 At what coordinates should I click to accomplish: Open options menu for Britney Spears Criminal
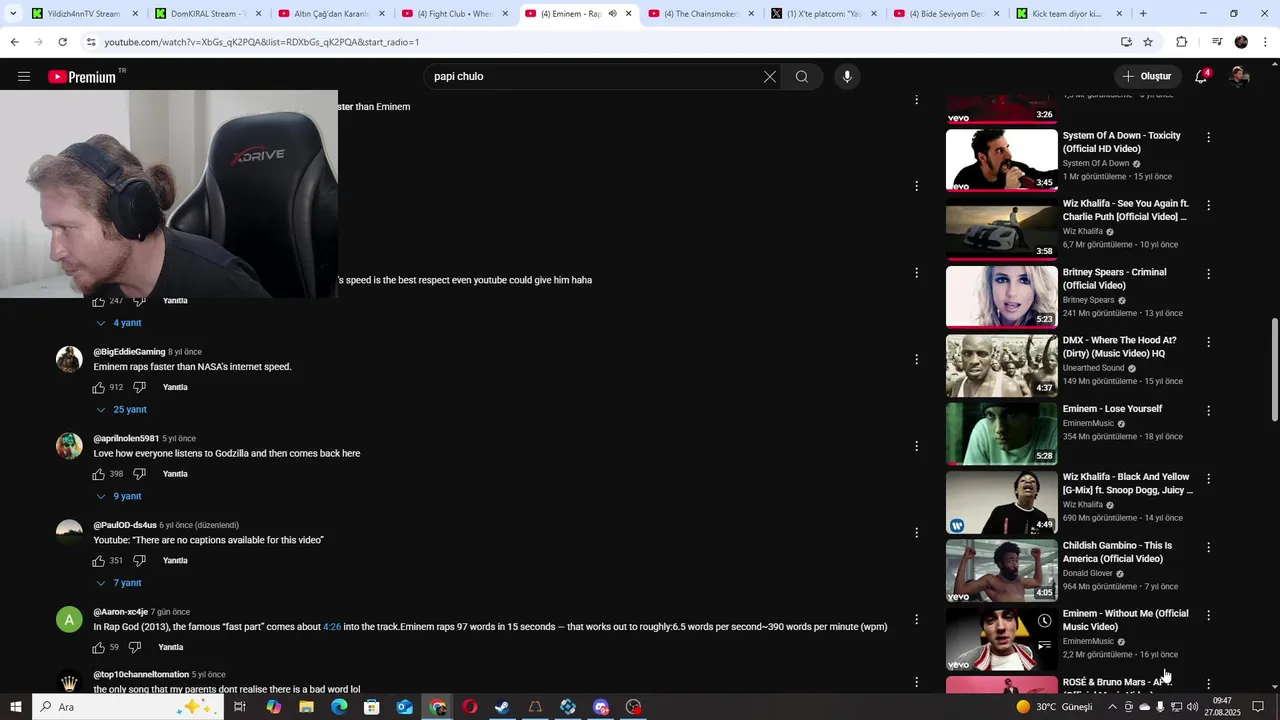pyautogui.click(x=1208, y=274)
